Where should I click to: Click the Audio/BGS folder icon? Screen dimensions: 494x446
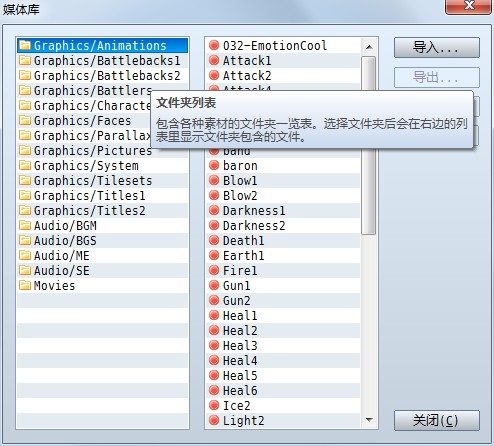25,240
